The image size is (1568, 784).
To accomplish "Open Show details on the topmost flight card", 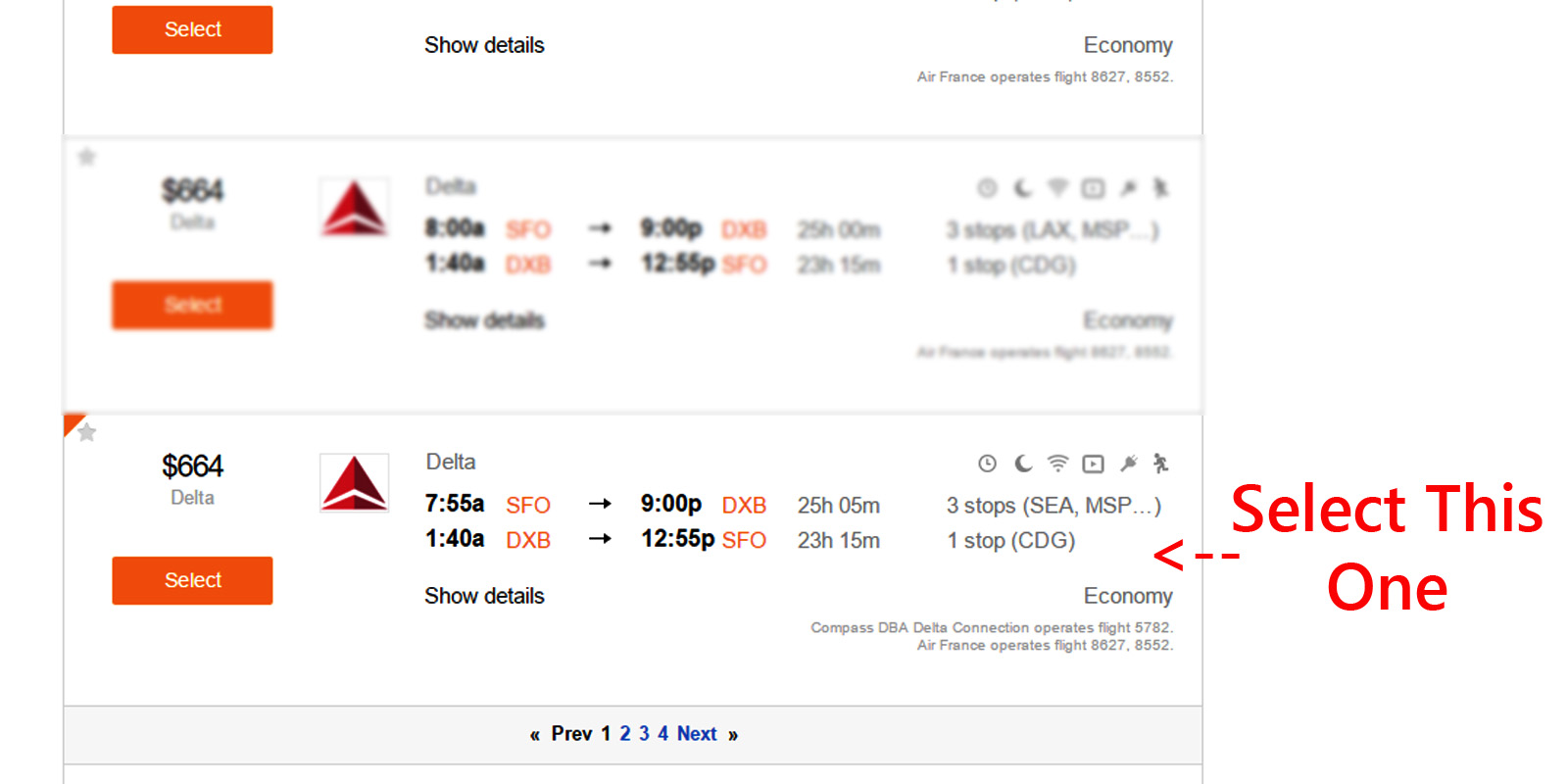I will [x=484, y=45].
